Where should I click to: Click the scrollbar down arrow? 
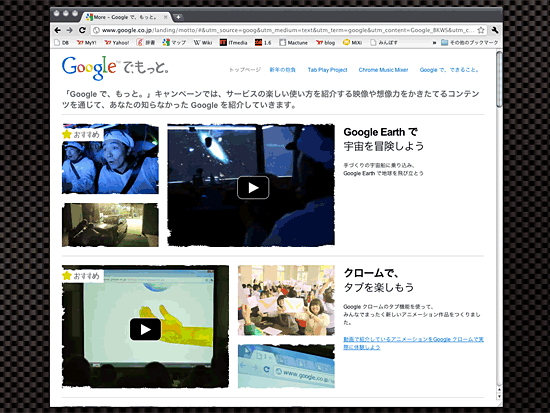click(x=499, y=397)
